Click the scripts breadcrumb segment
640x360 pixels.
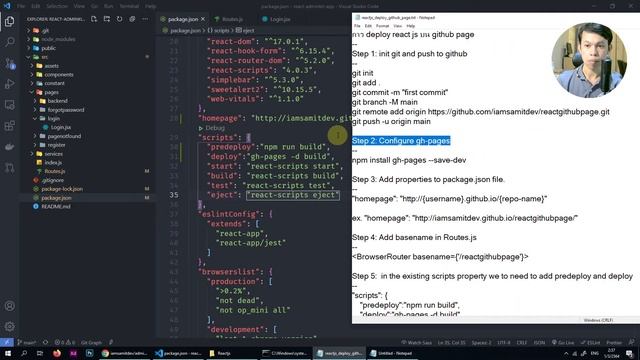[x=219, y=30]
